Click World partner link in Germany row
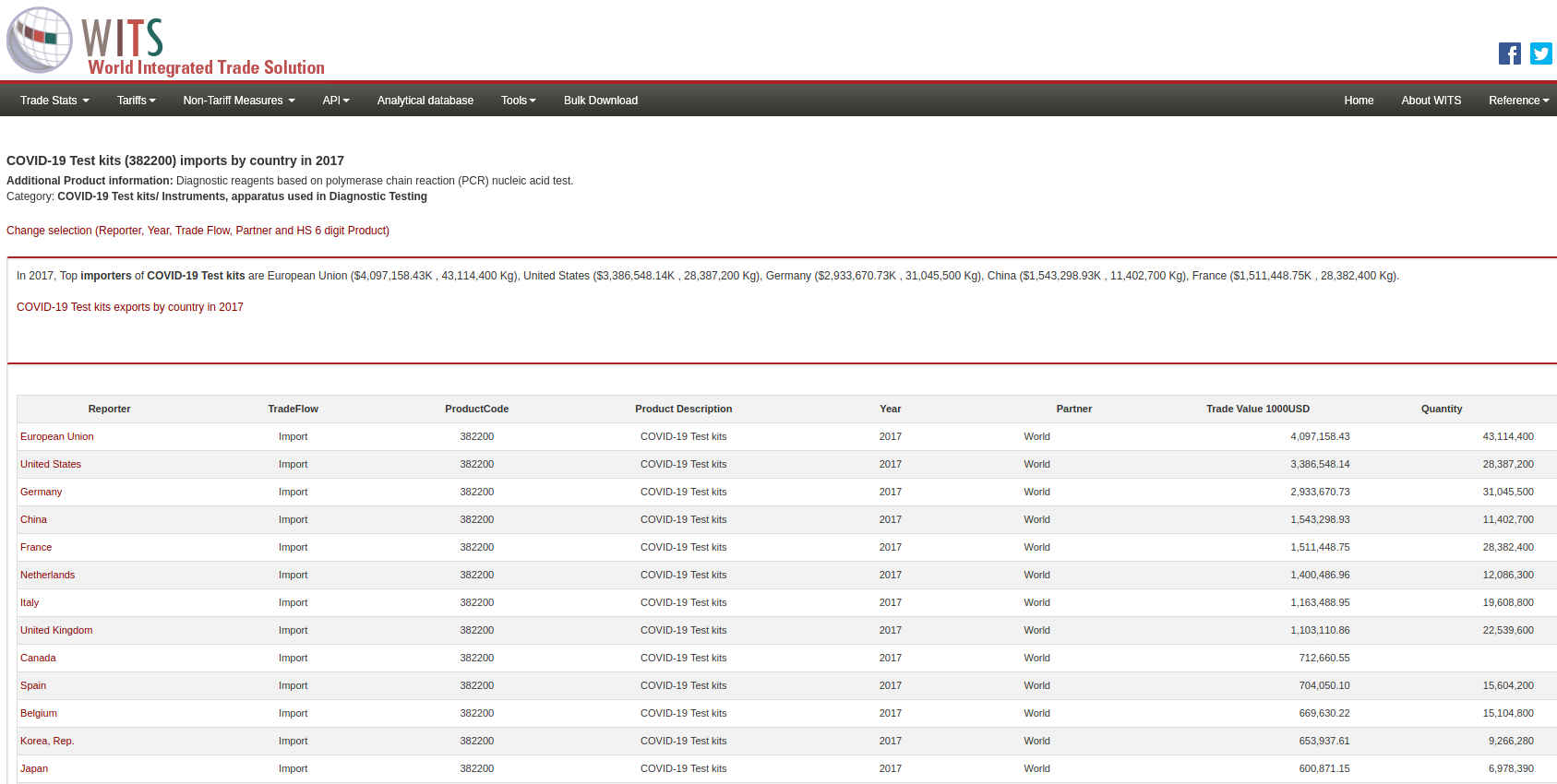Image resolution: width=1557 pixels, height=784 pixels. [x=1036, y=493]
